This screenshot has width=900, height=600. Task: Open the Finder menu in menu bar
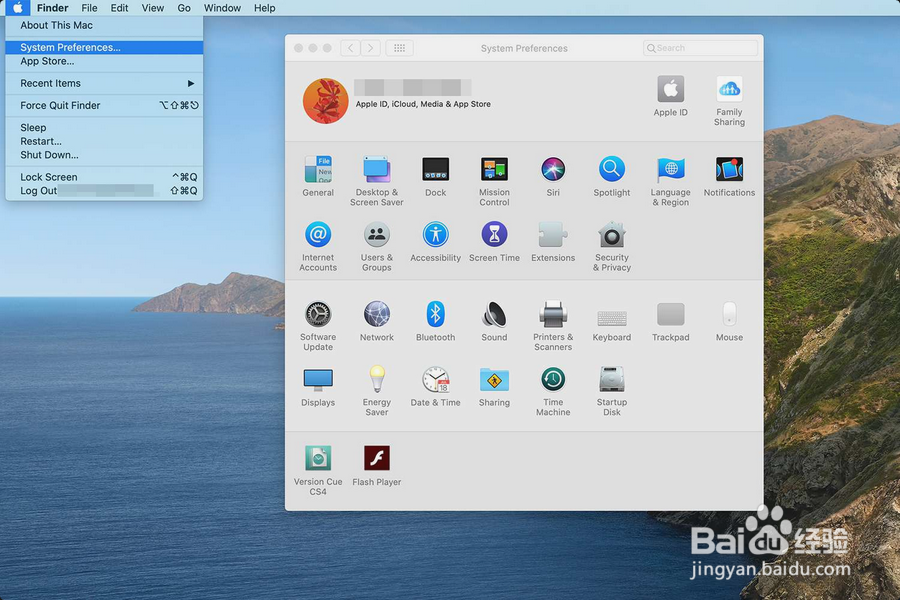(52, 8)
